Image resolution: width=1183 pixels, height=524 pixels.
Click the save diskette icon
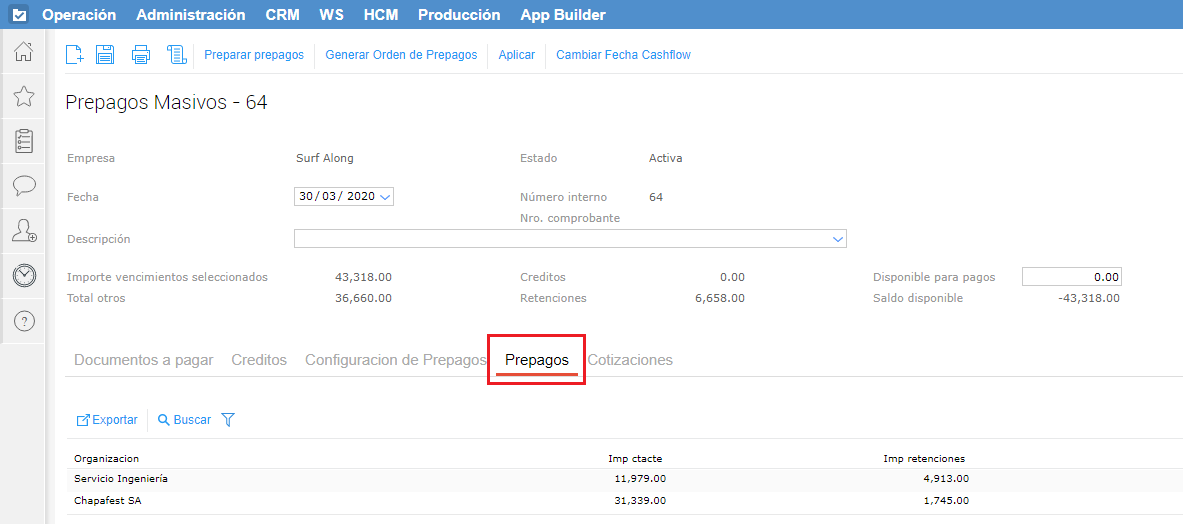coord(105,55)
